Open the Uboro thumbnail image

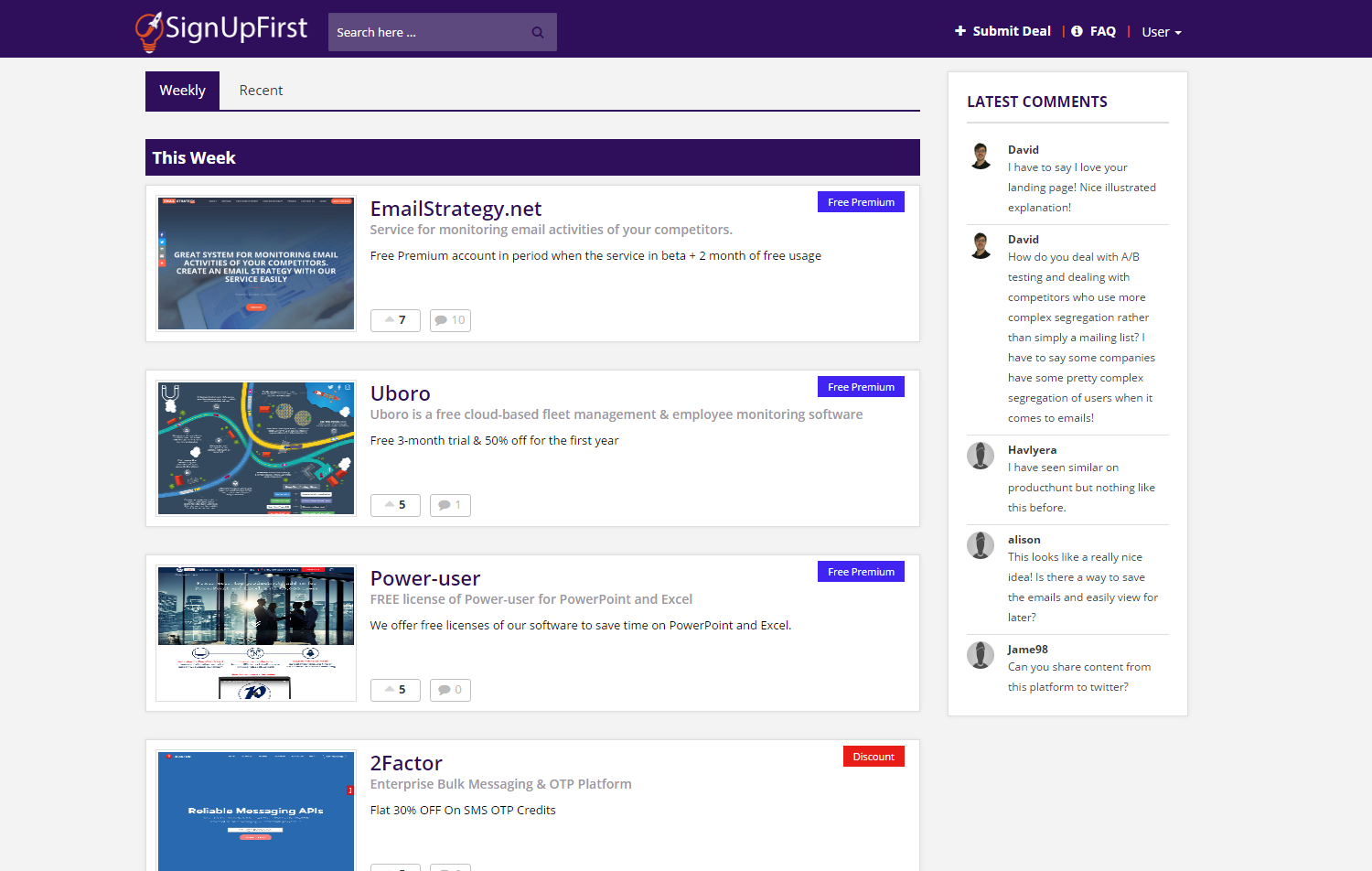256,448
